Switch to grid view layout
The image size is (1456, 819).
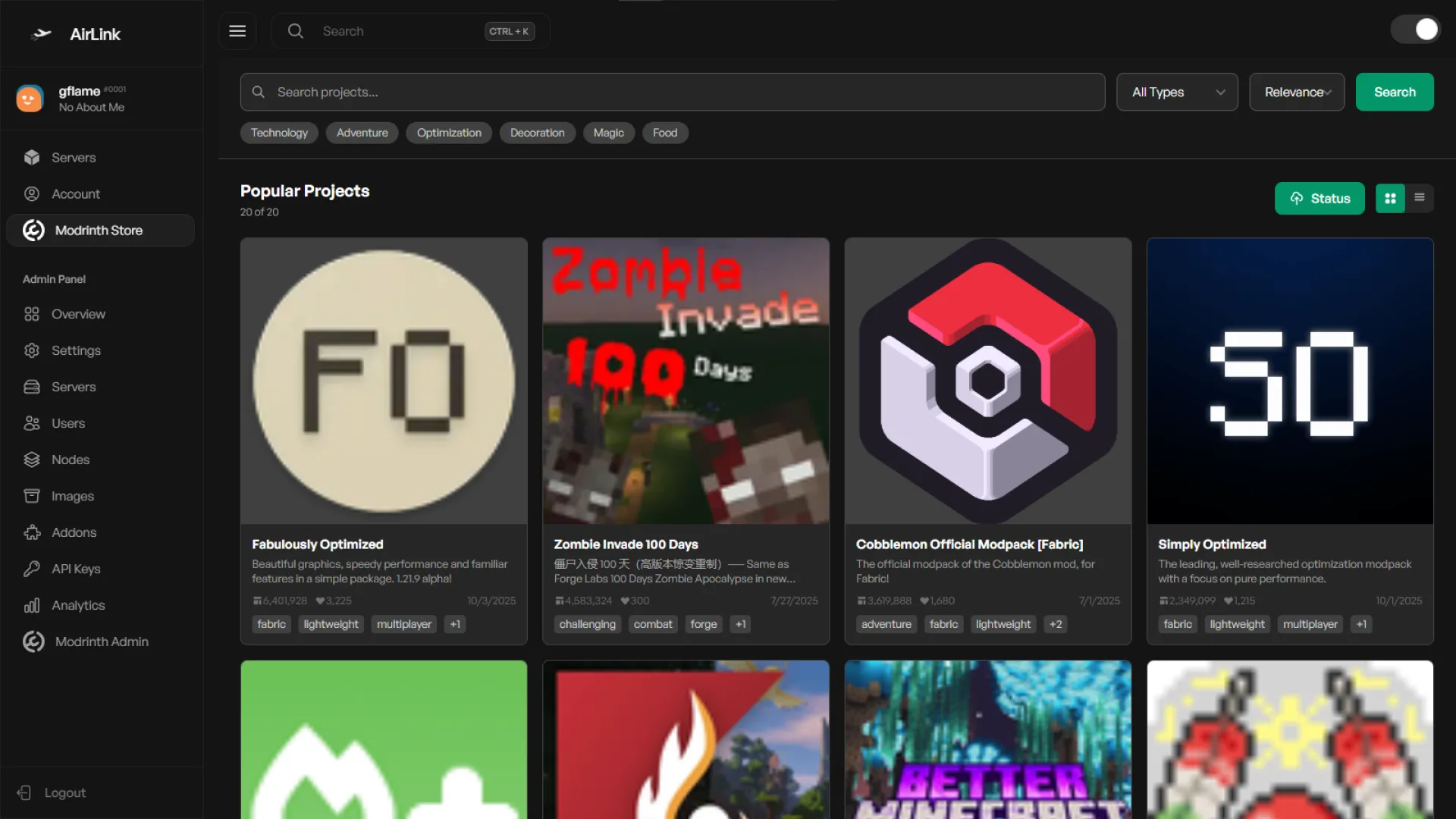pyautogui.click(x=1390, y=199)
